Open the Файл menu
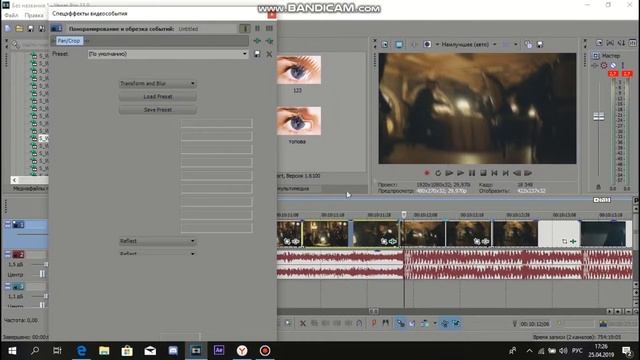 (11, 15)
